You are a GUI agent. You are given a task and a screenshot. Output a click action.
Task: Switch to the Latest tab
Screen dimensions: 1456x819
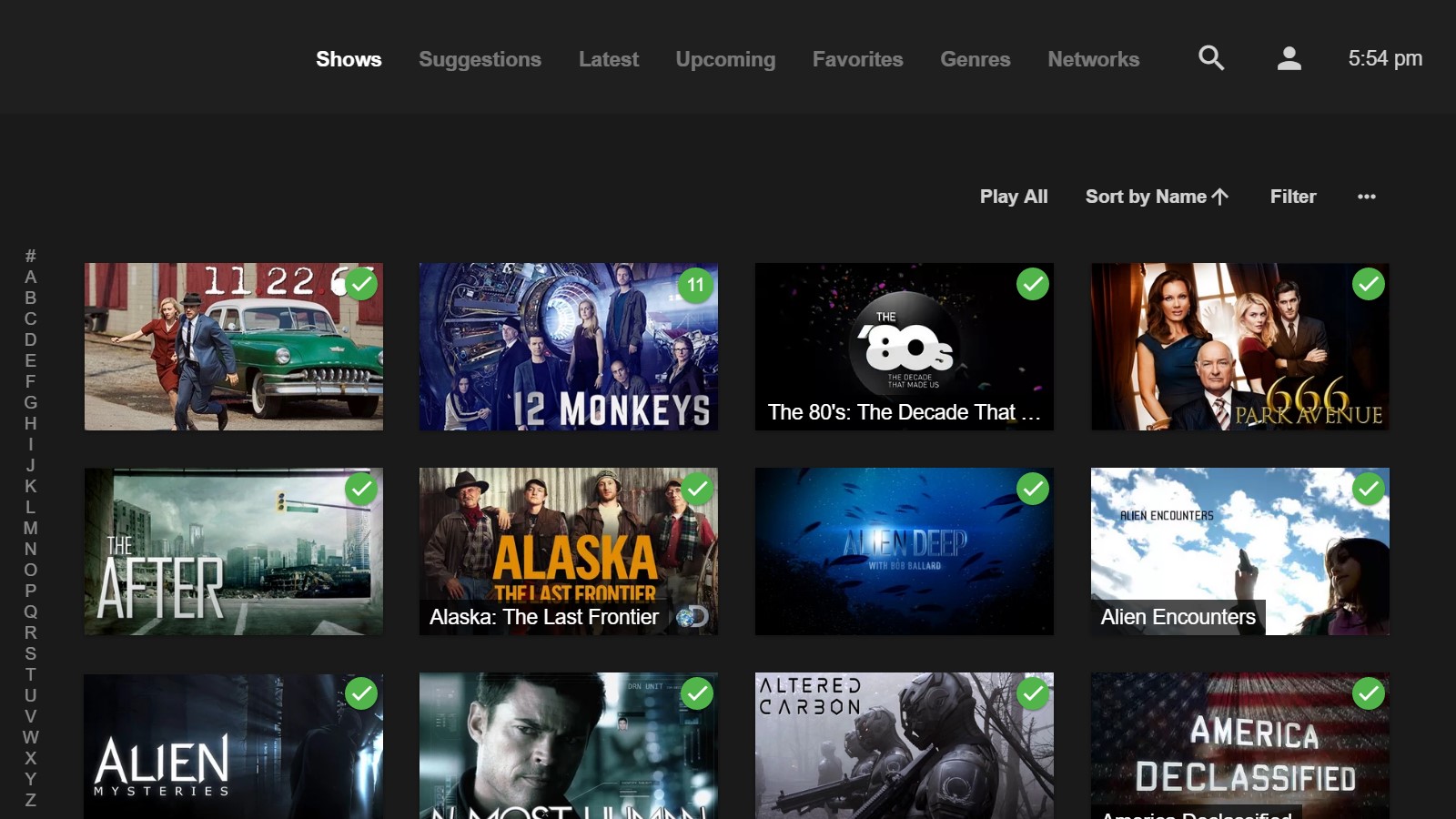coord(609,59)
